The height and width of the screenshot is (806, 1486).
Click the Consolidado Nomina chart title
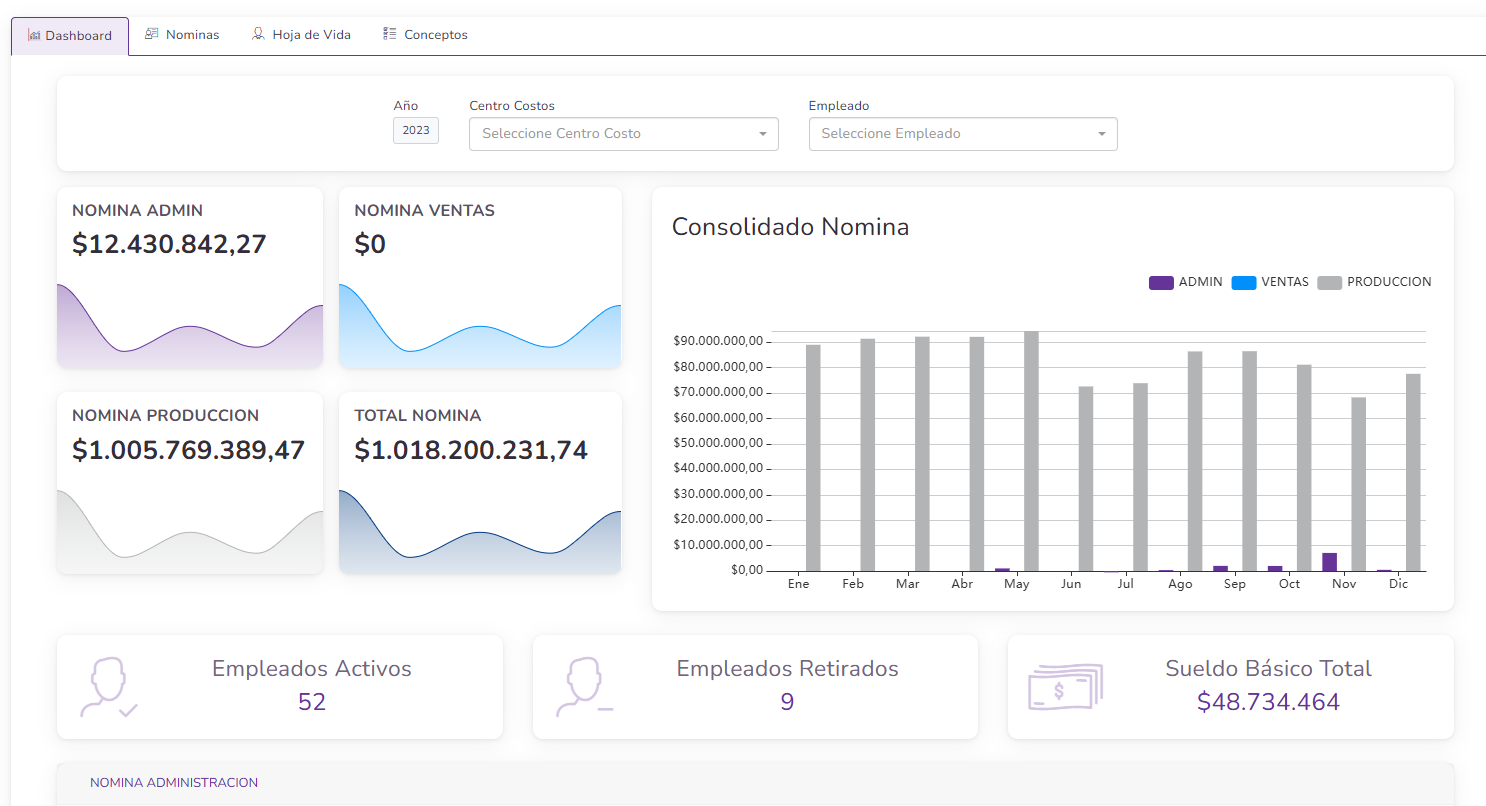click(x=791, y=227)
